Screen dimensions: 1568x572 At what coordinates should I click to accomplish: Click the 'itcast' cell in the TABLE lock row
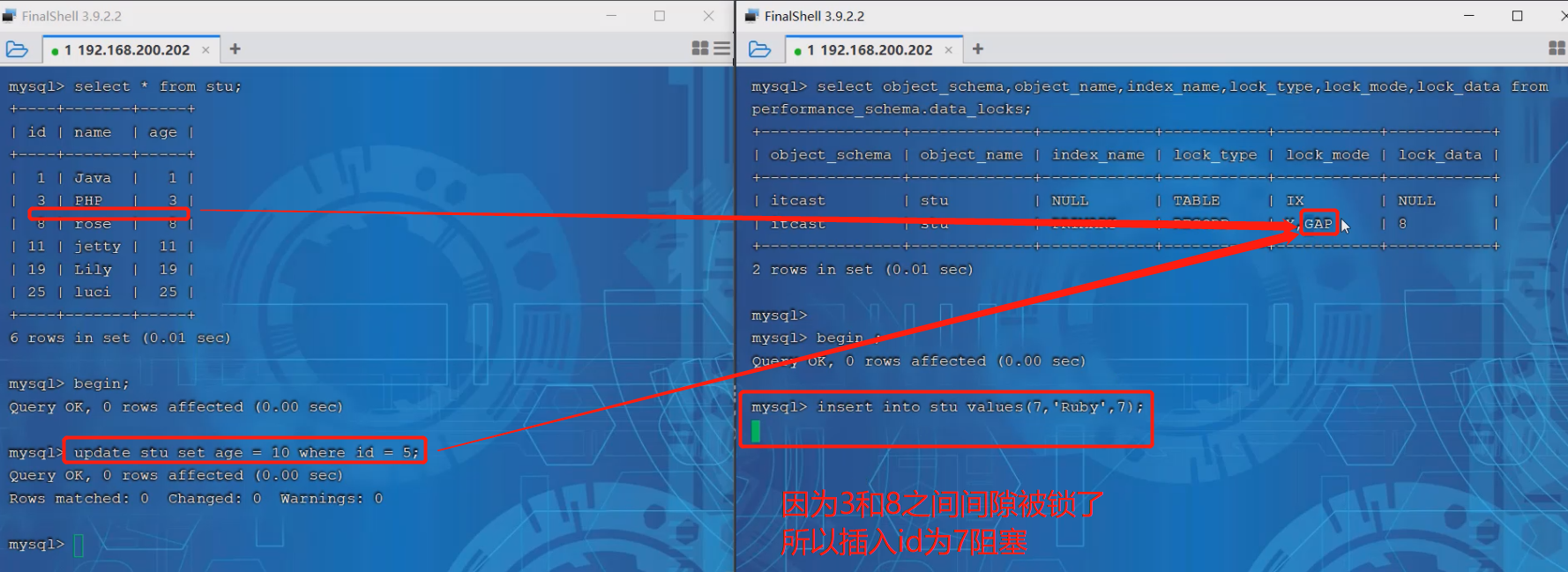(798, 201)
